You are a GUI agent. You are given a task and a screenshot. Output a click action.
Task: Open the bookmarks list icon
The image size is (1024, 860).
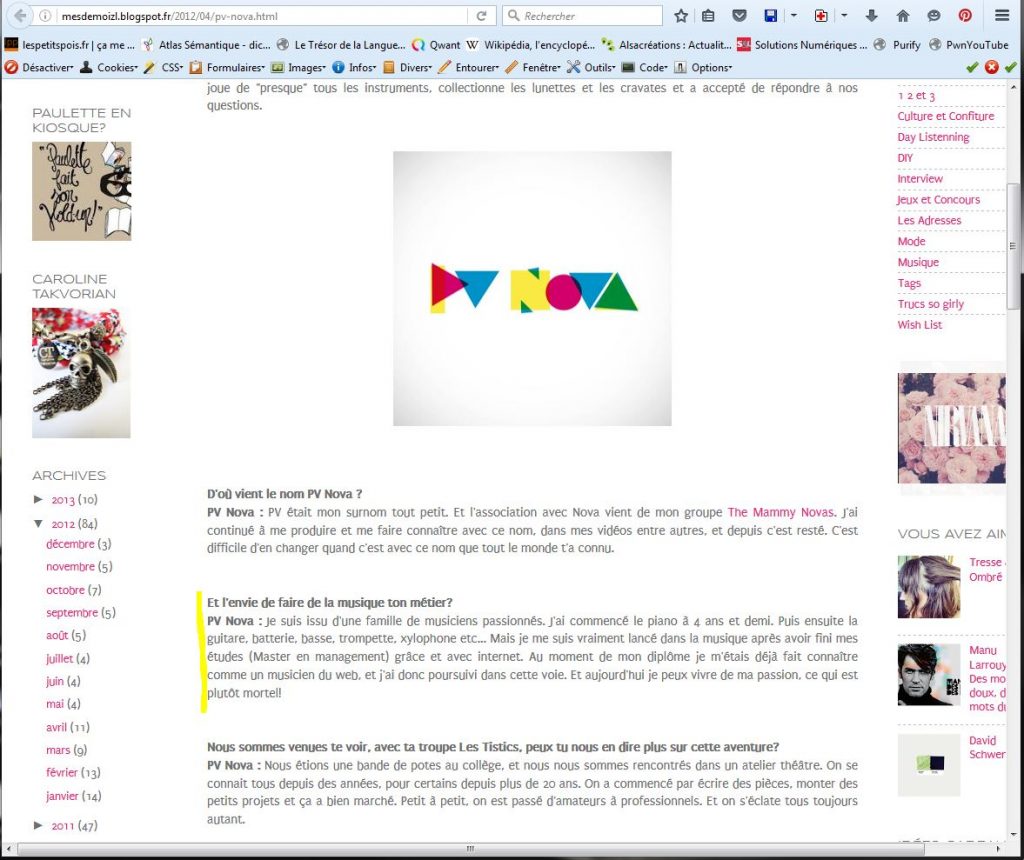tap(708, 16)
